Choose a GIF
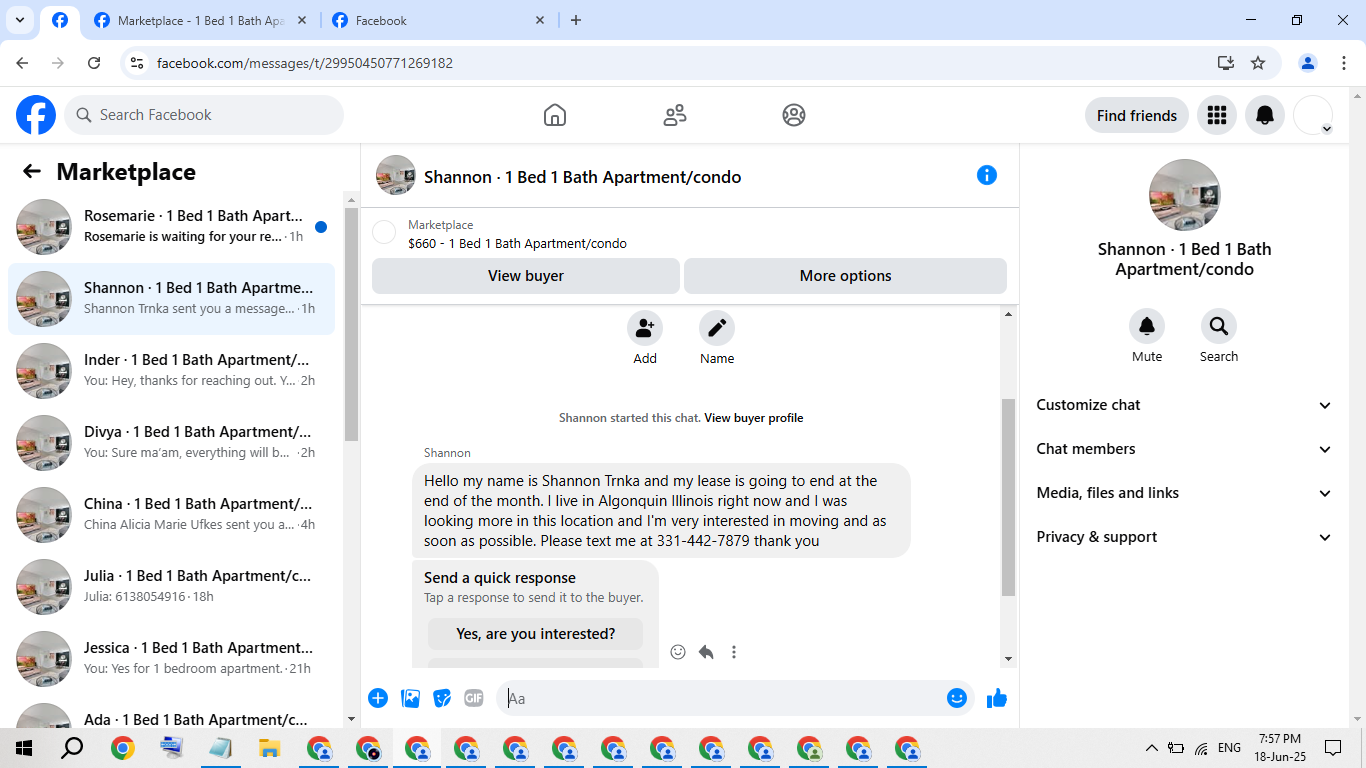This screenshot has height=768, width=1366. pyautogui.click(x=474, y=698)
